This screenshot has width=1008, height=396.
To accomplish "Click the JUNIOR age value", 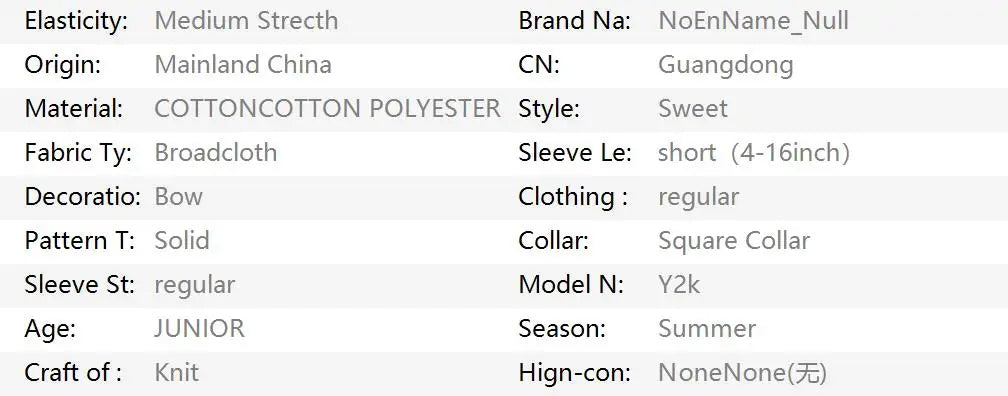I will click(199, 328).
